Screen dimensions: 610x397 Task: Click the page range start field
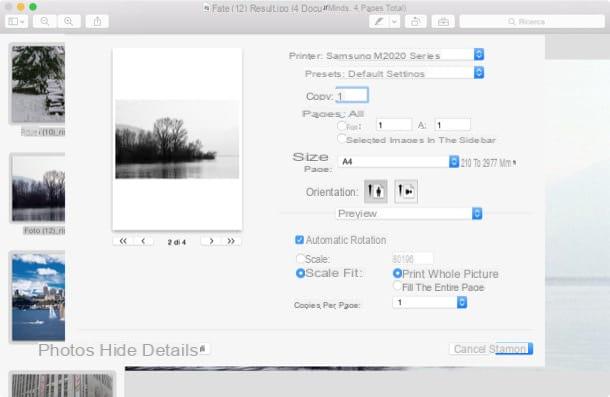point(394,125)
